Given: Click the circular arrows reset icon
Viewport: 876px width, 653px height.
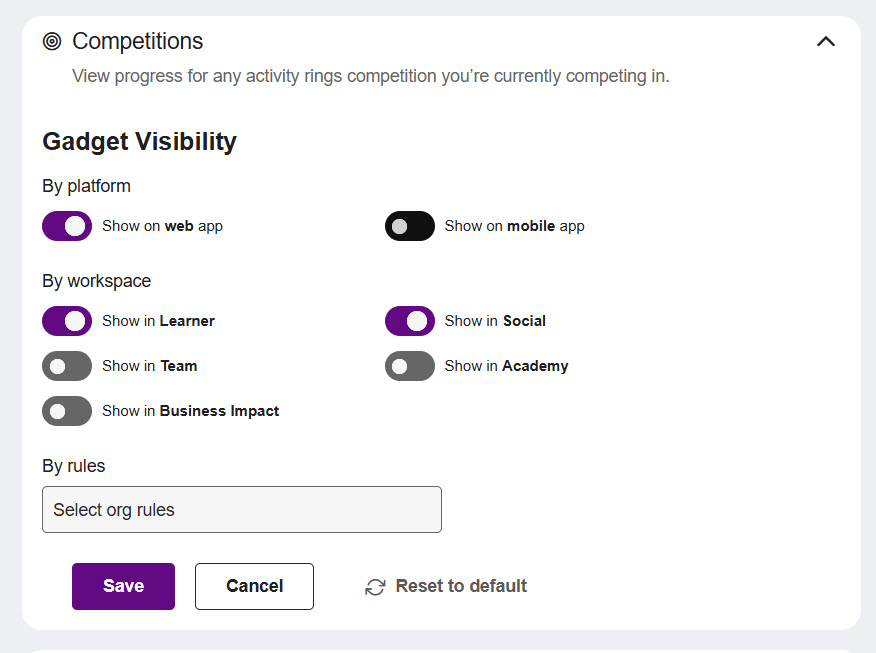Looking at the screenshot, I should 375,587.
